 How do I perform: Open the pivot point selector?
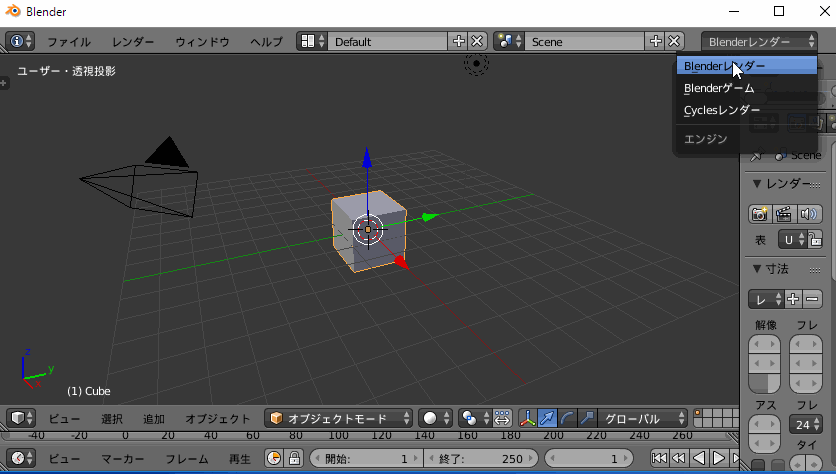[x=475, y=419]
